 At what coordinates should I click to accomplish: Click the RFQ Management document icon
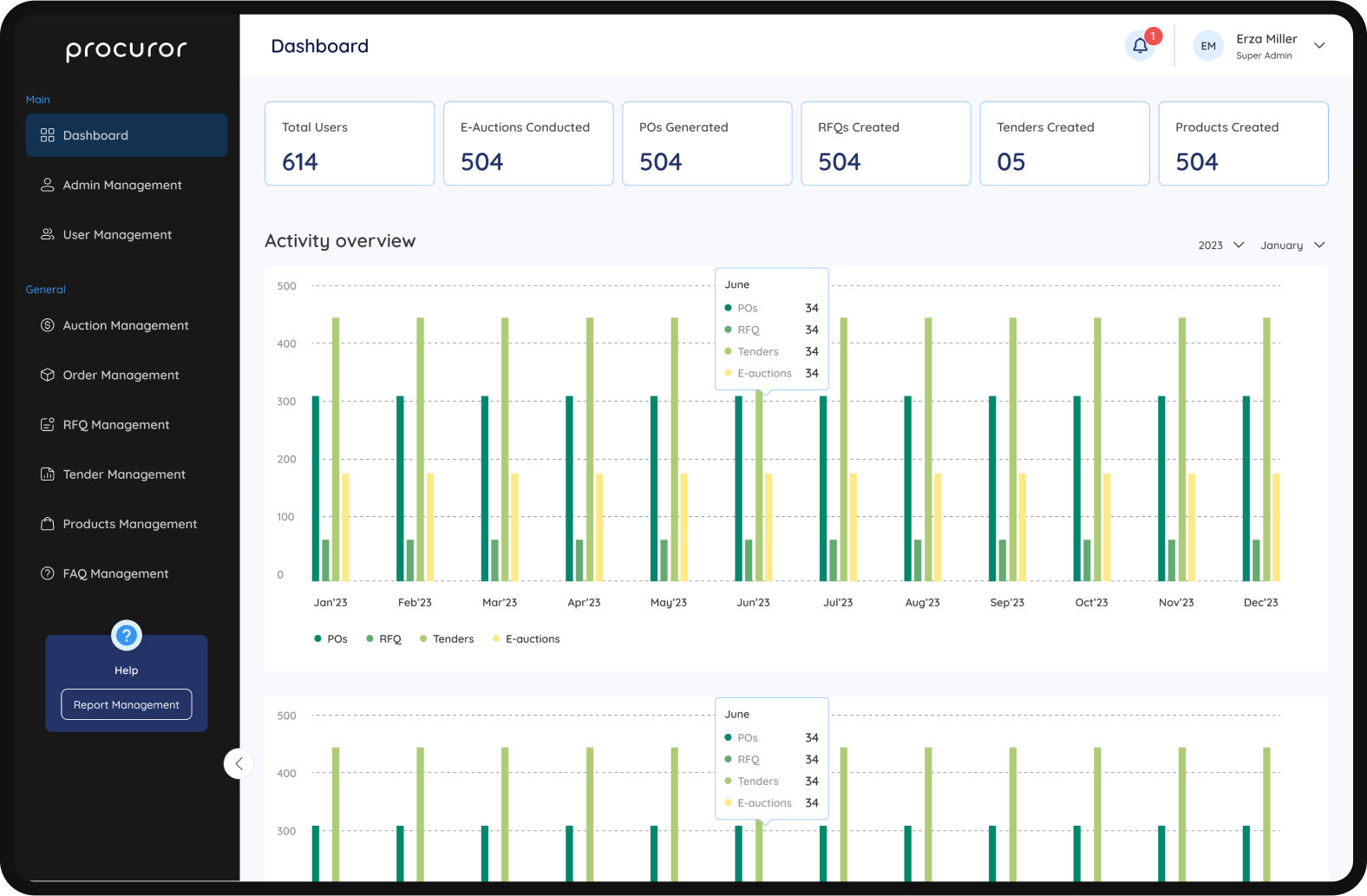[48, 424]
